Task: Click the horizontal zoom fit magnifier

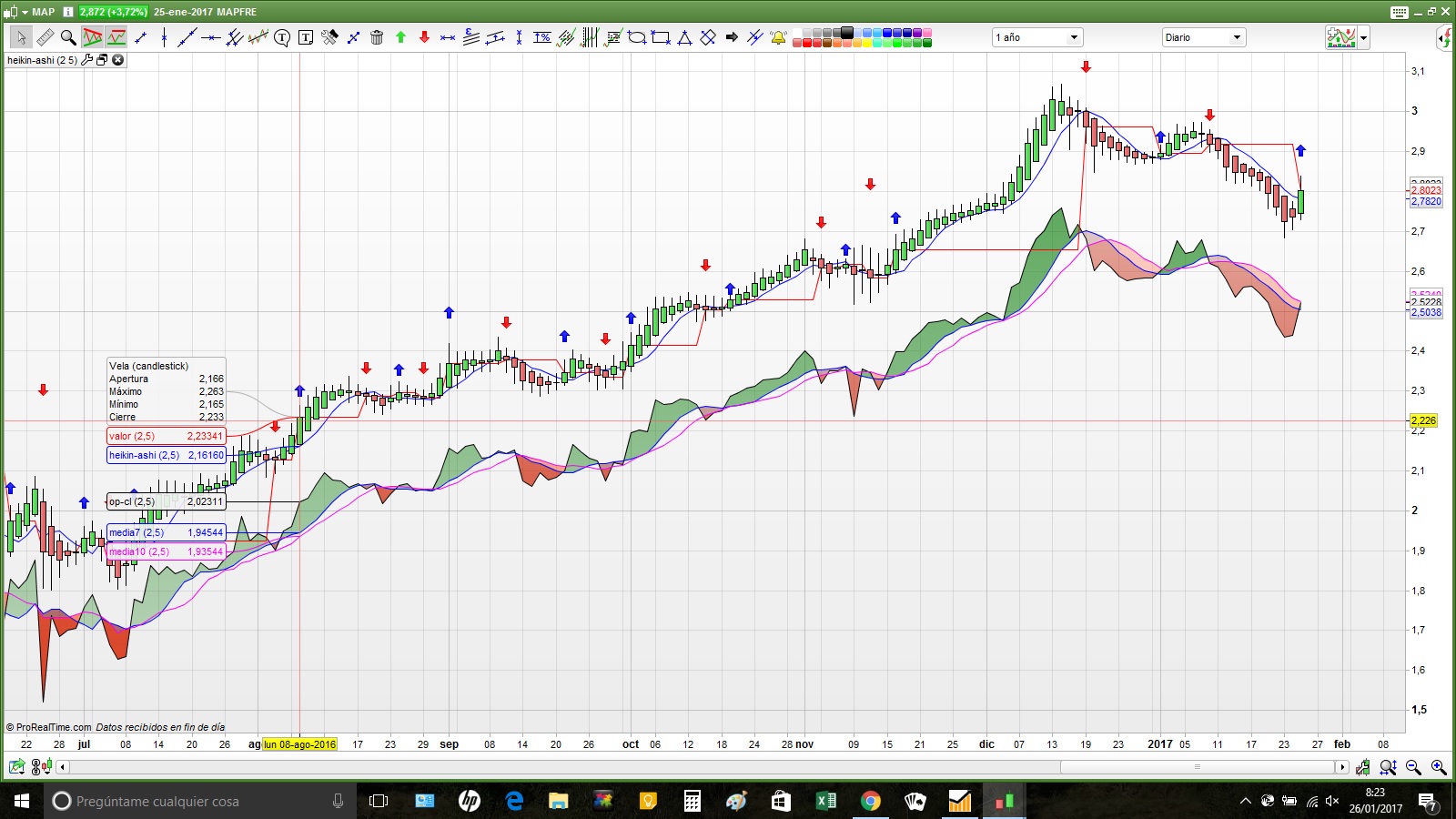Action: click(x=1388, y=767)
